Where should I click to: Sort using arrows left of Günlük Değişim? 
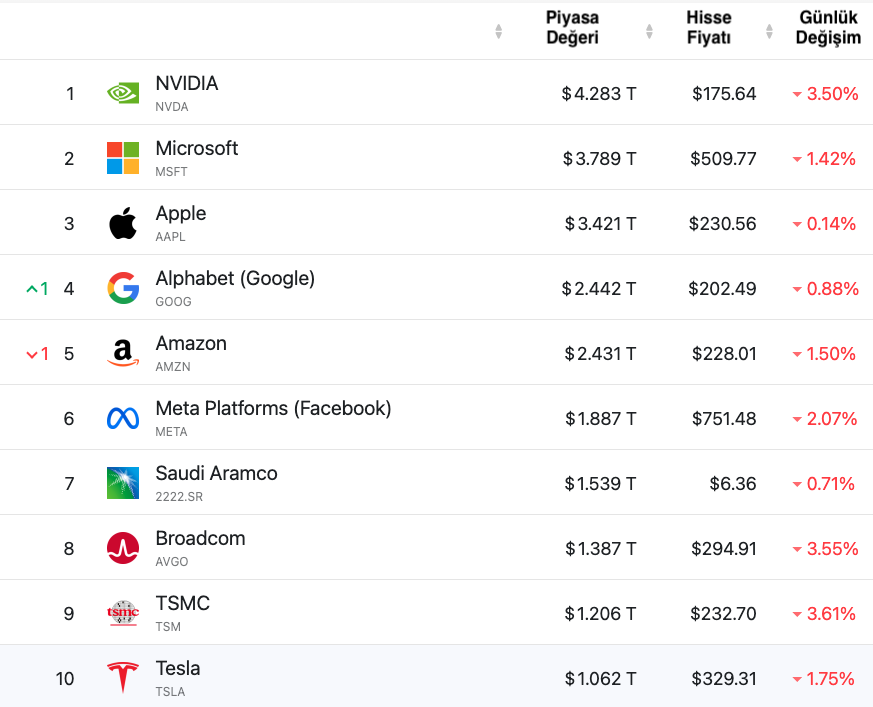[769, 32]
